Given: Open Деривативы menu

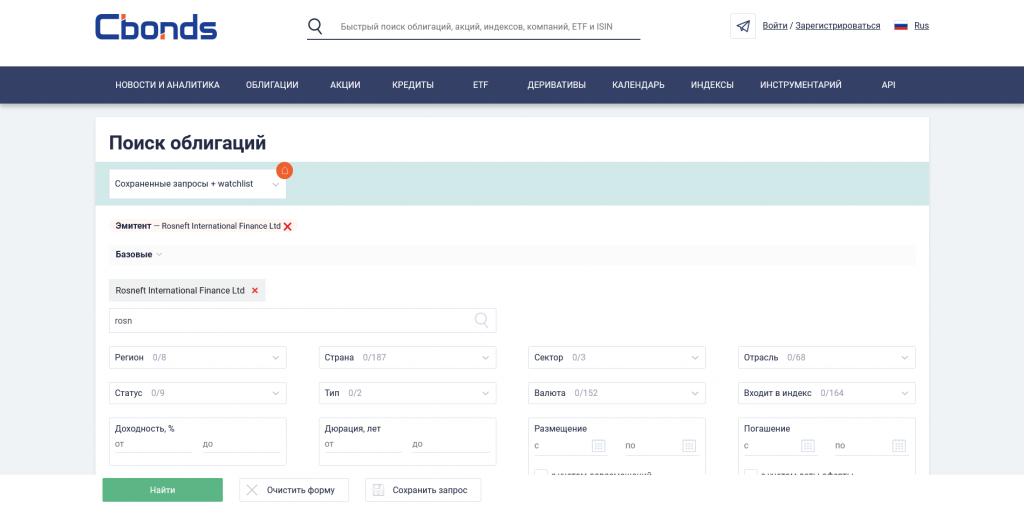Looking at the screenshot, I should (556, 85).
